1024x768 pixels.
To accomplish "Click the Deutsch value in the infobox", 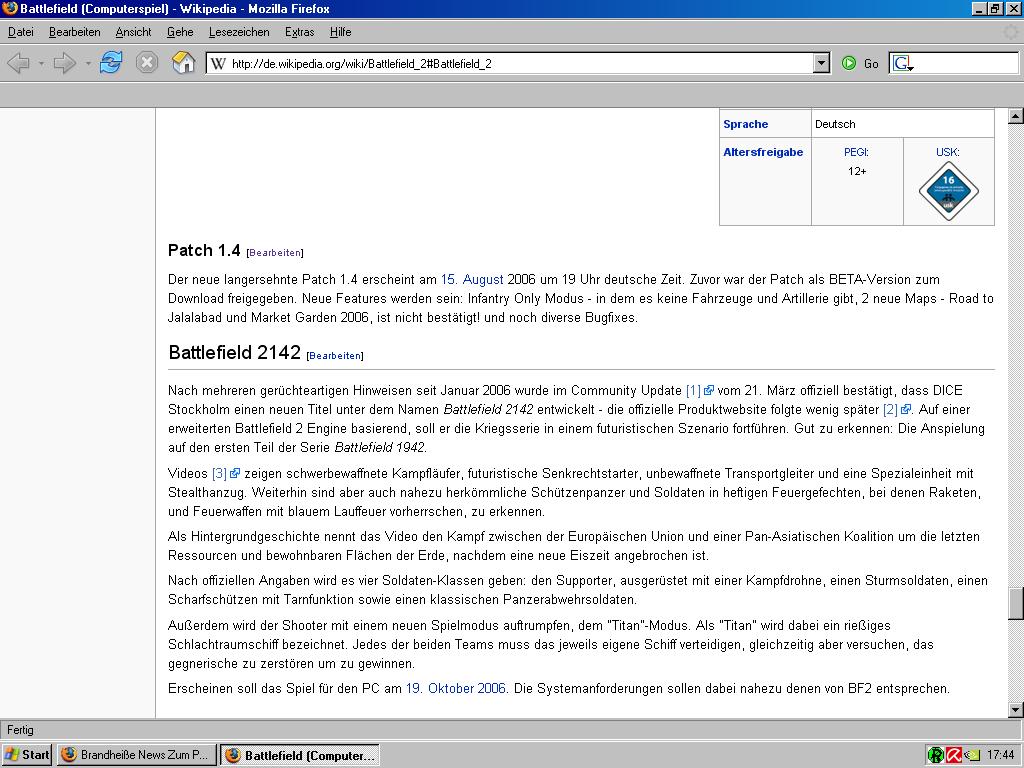I will pos(835,124).
